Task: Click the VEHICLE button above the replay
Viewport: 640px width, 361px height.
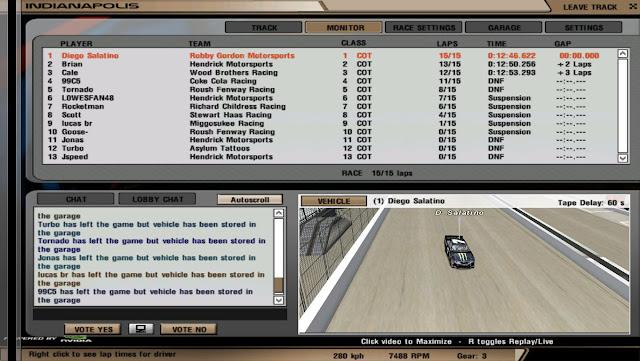Action: tap(334, 201)
